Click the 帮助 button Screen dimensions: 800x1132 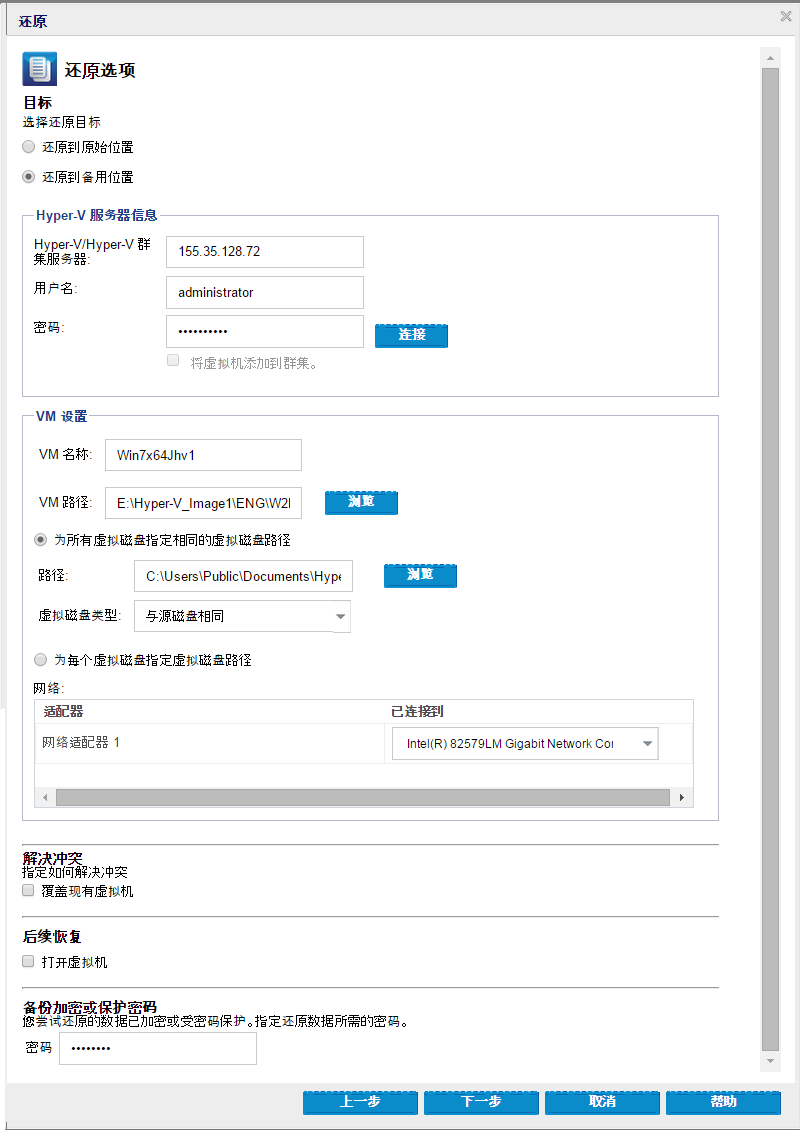click(x=723, y=1102)
